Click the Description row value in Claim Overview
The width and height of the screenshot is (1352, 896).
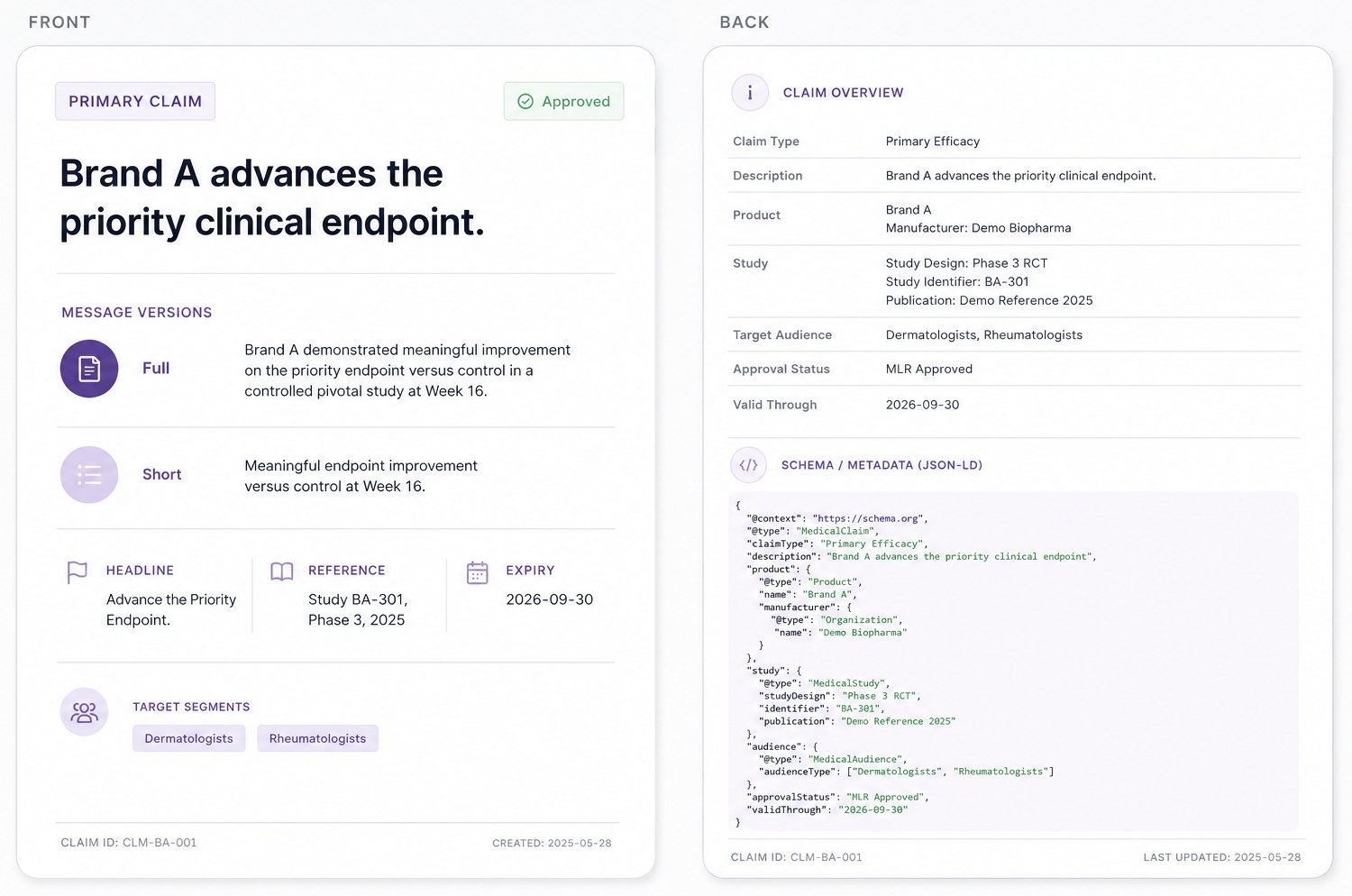point(1020,176)
